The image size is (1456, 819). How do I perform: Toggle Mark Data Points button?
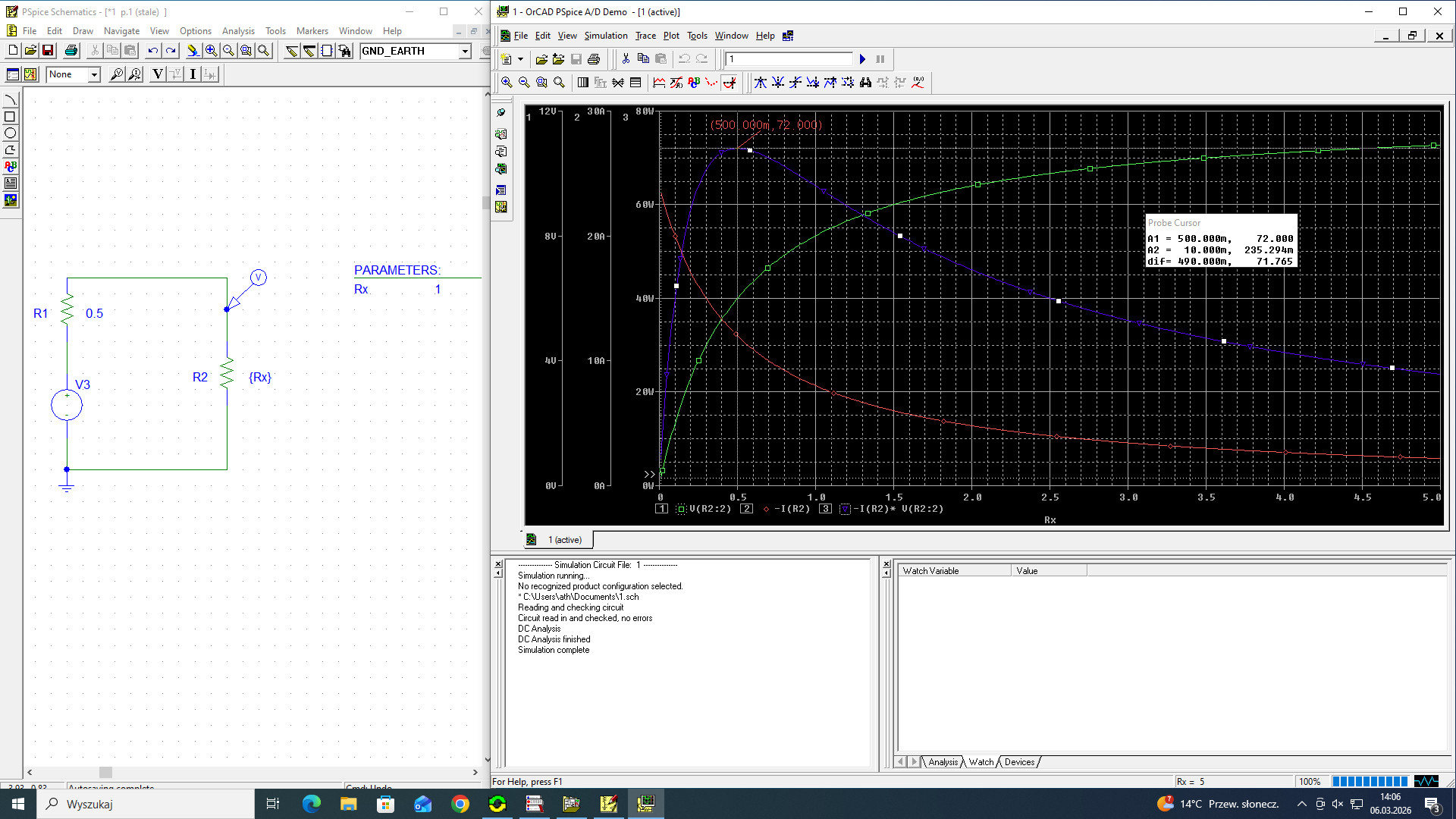coord(711,83)
